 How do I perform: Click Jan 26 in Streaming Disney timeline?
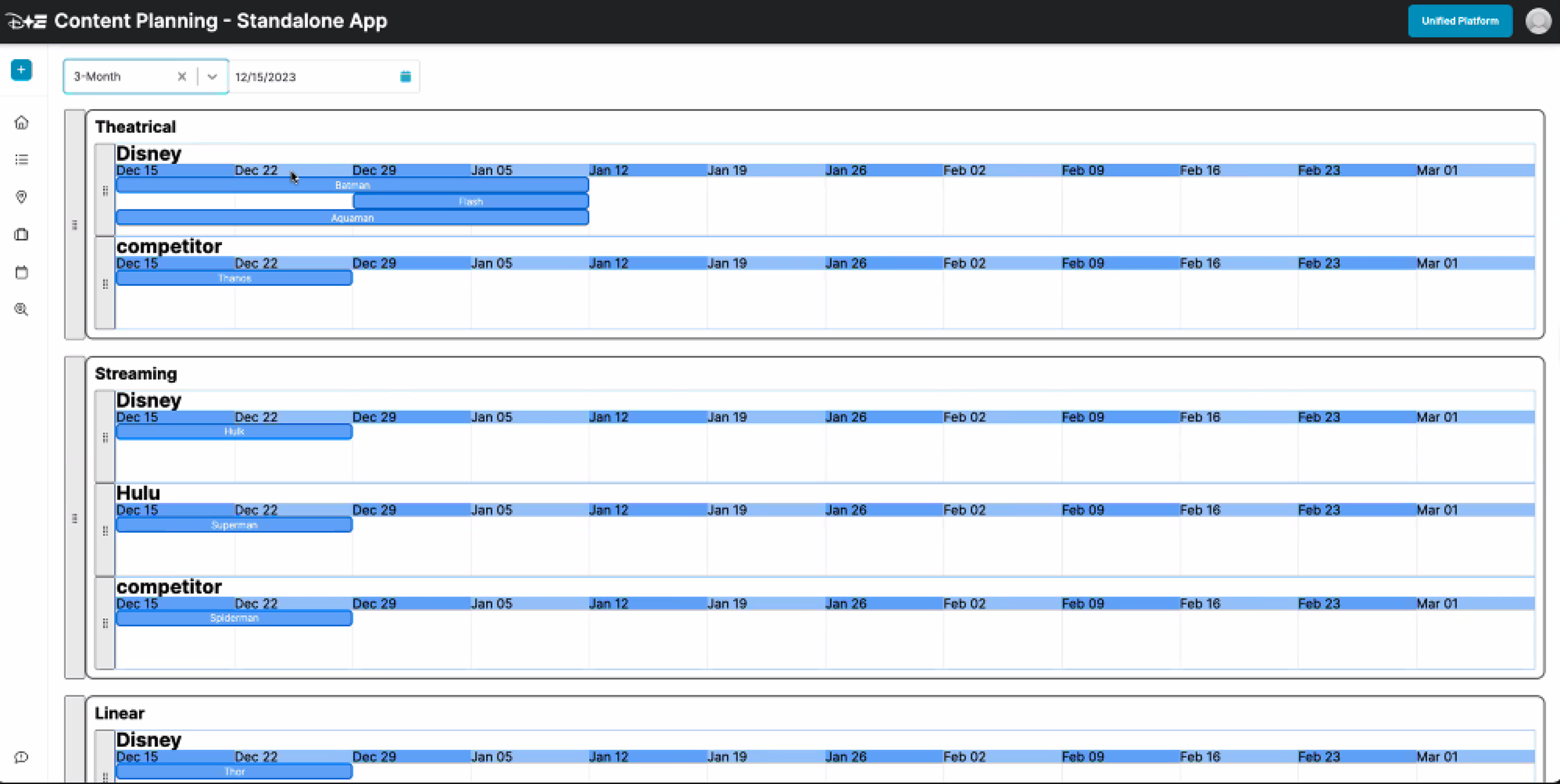[846, 417]
